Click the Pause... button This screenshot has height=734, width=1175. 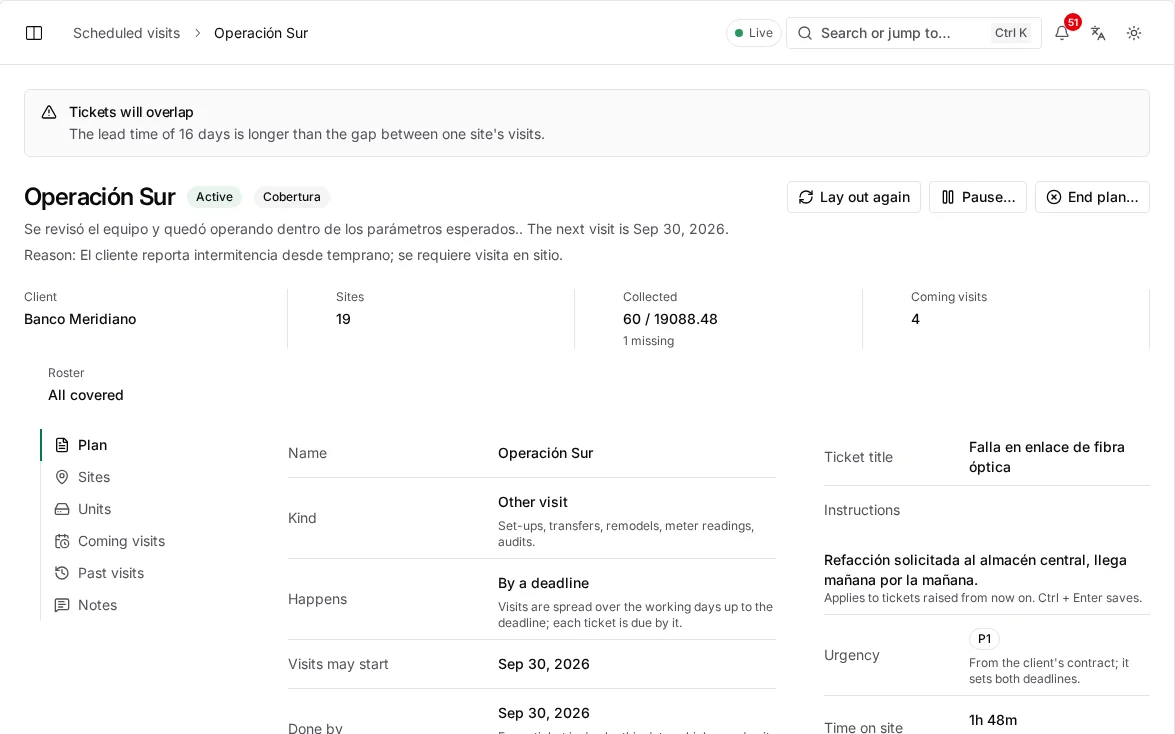coord(978,197)
